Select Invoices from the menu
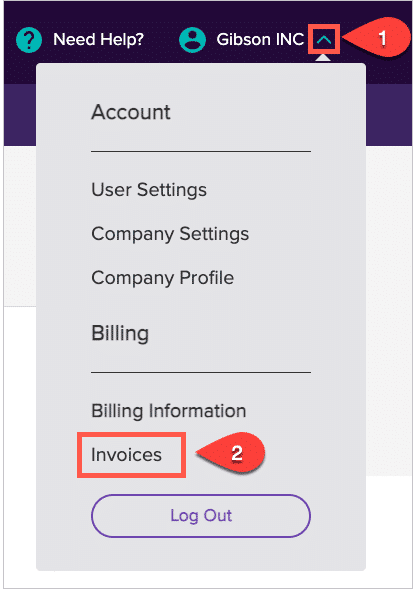The image size is (413, 595). 126,455
